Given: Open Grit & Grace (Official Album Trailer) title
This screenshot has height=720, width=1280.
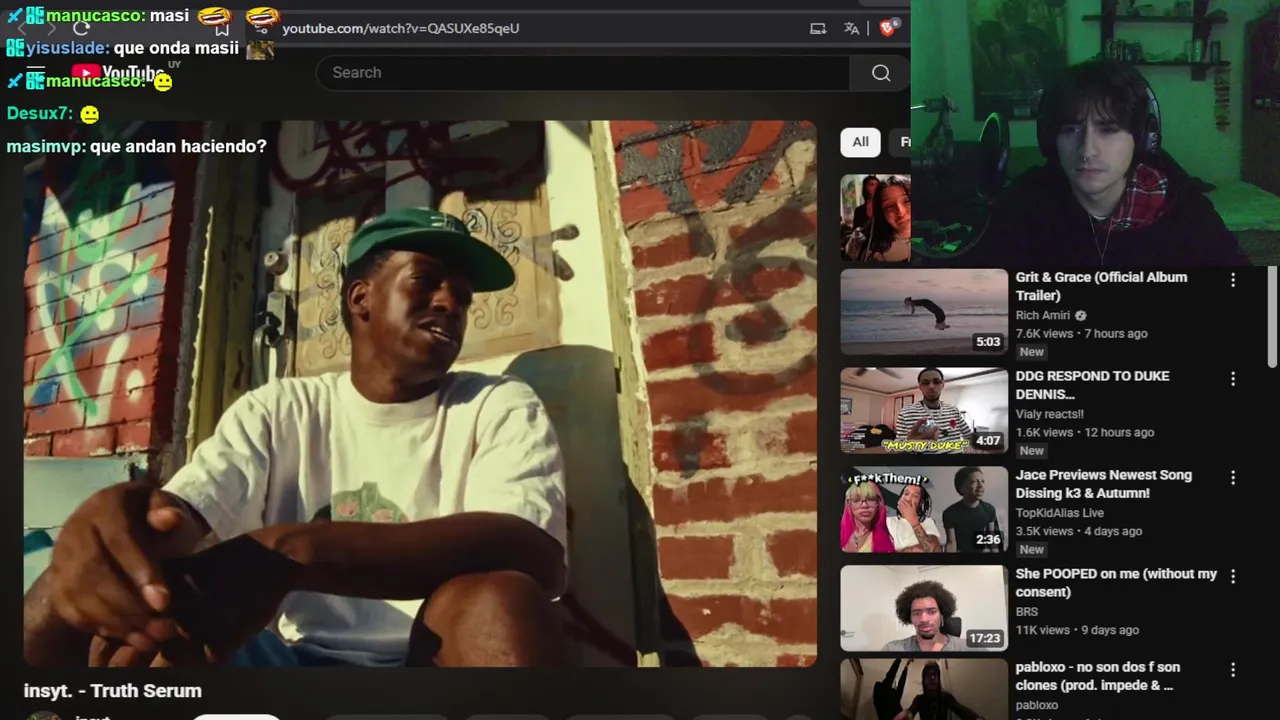Looking at the screenshot, I should 1101,286.
